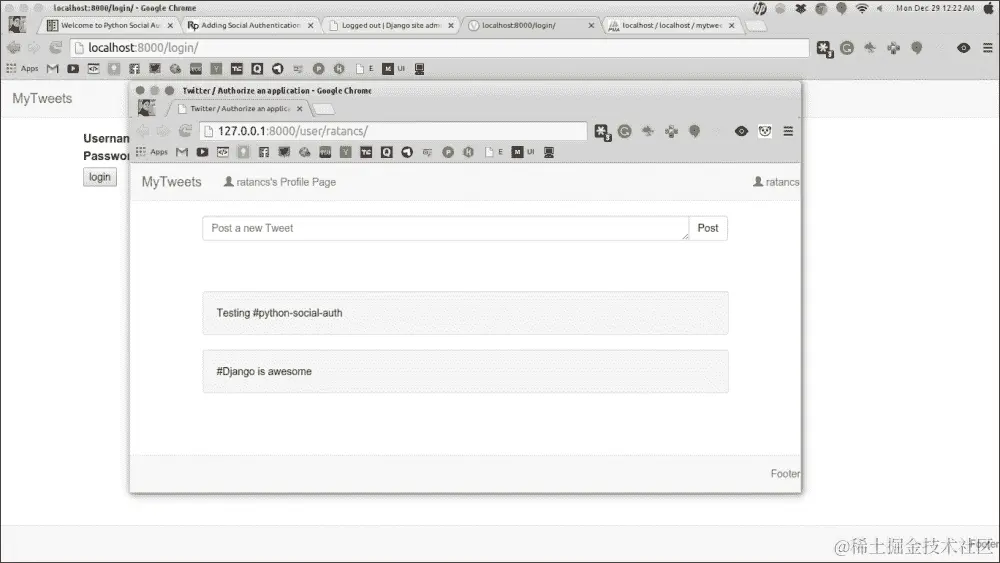Click the MyTweets brand link in the background page
1000x563 pixels.
click(42, 98)
